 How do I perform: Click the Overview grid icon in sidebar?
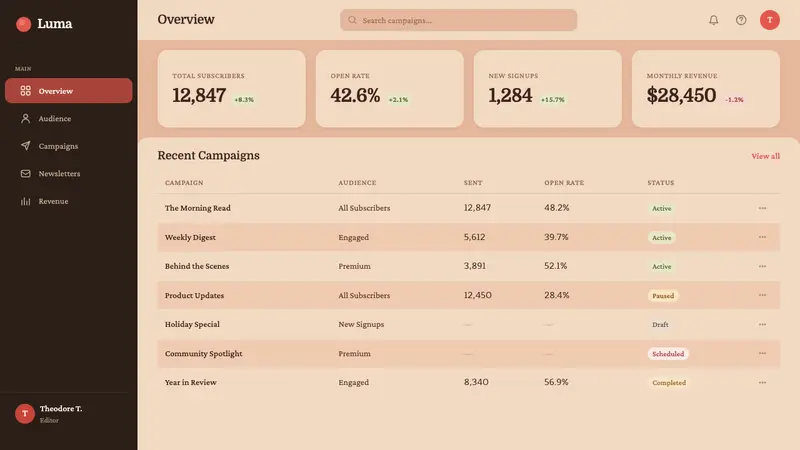click(x=26, y=91)
